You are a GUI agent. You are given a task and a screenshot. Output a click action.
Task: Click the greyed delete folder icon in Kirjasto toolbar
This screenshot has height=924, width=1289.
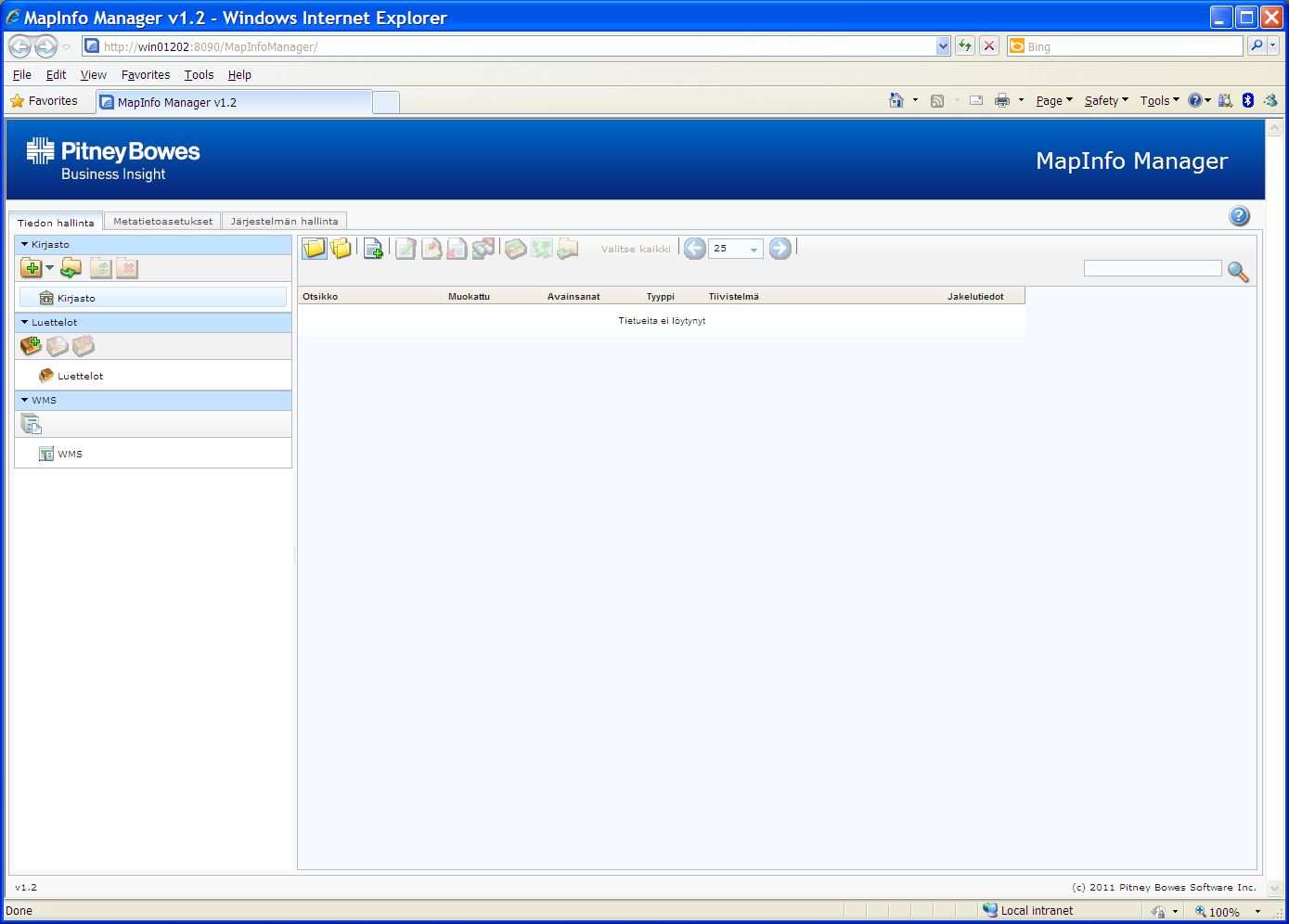127,268
